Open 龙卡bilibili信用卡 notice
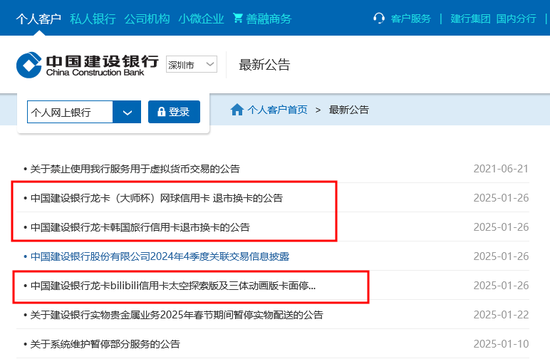 [x=173, y=285]
